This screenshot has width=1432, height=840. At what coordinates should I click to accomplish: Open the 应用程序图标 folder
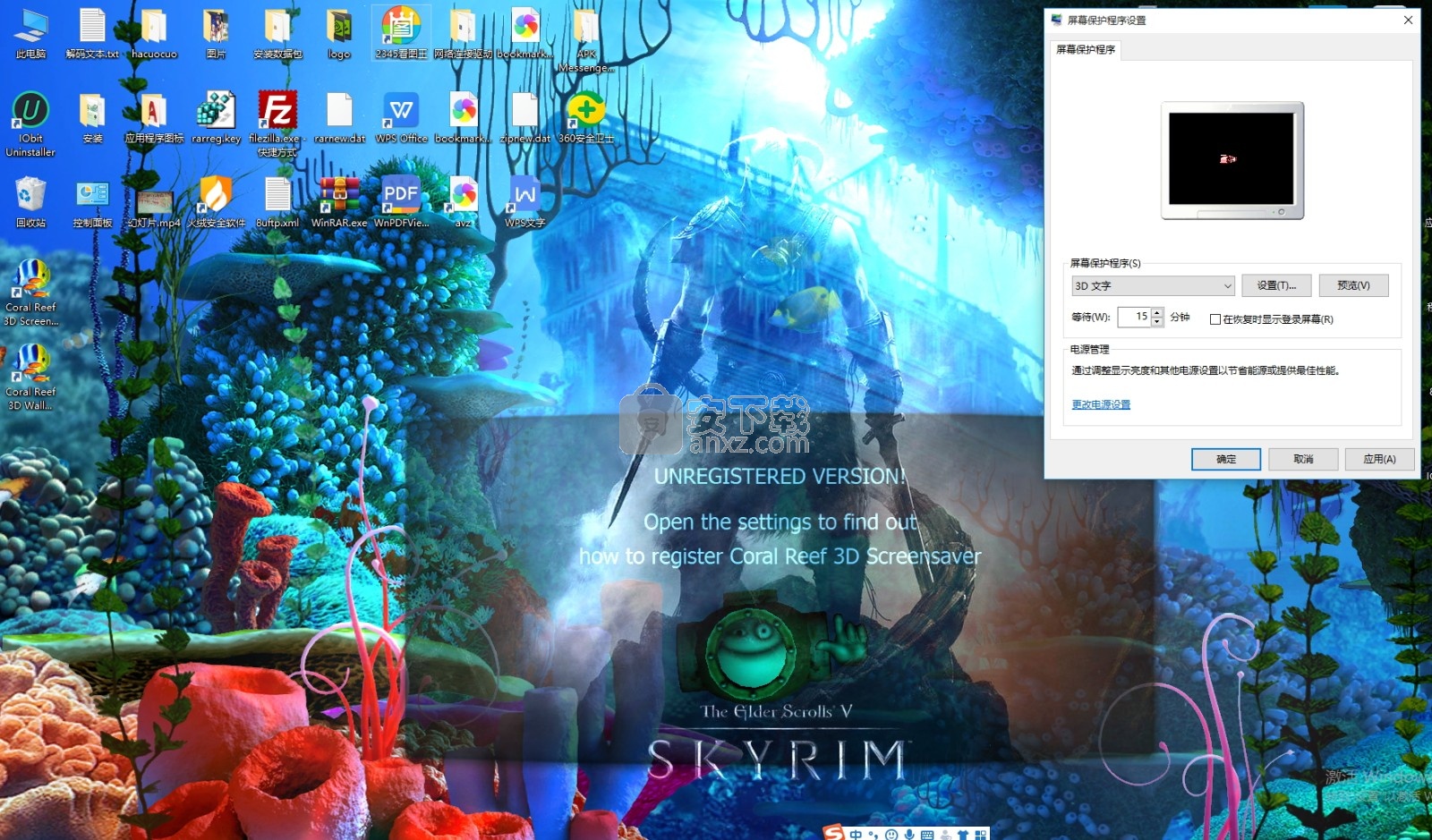pyautogui.click(x=154, y=118)
